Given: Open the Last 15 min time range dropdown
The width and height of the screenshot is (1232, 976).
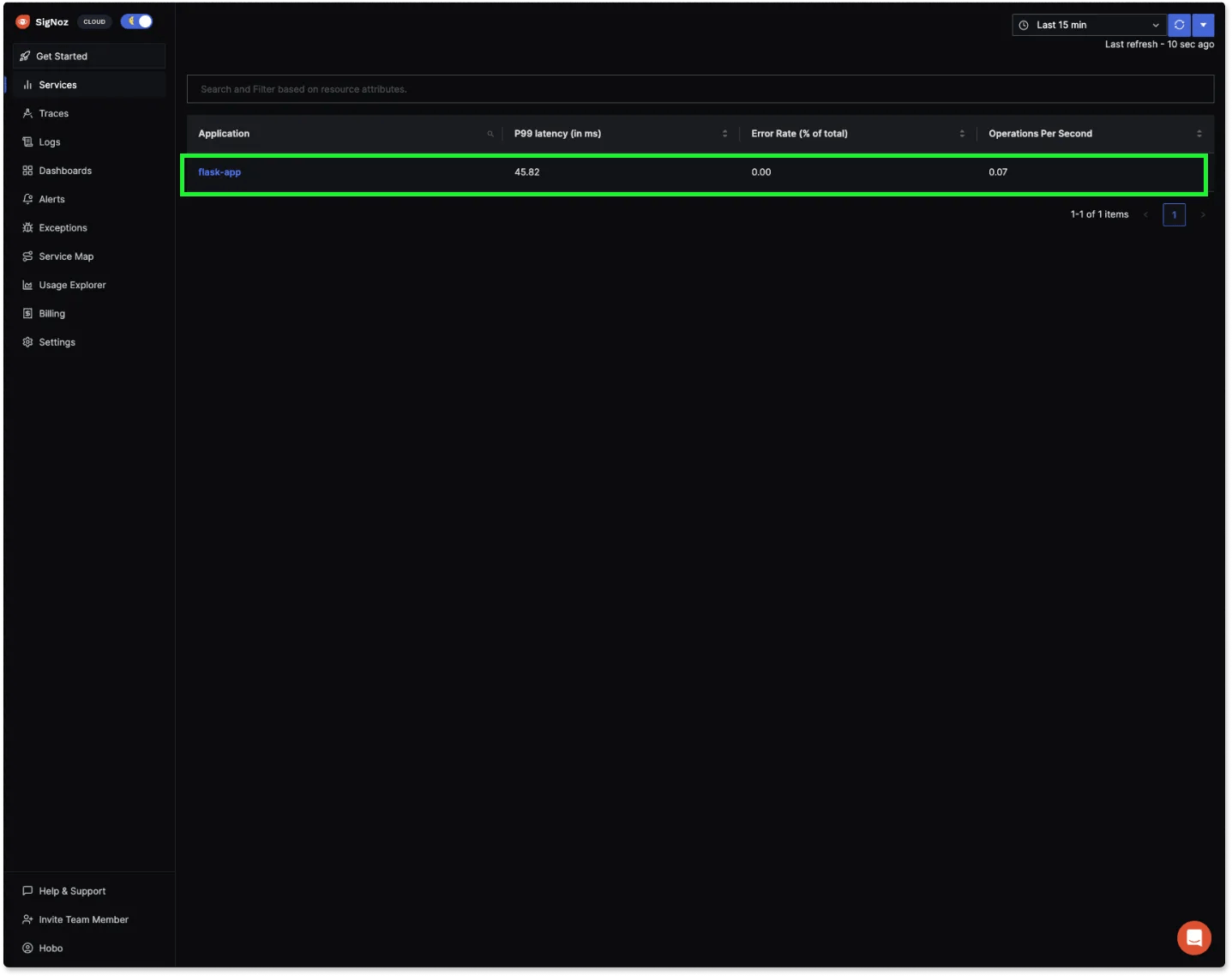Looking at the screenshot, I should [1087, 25].
